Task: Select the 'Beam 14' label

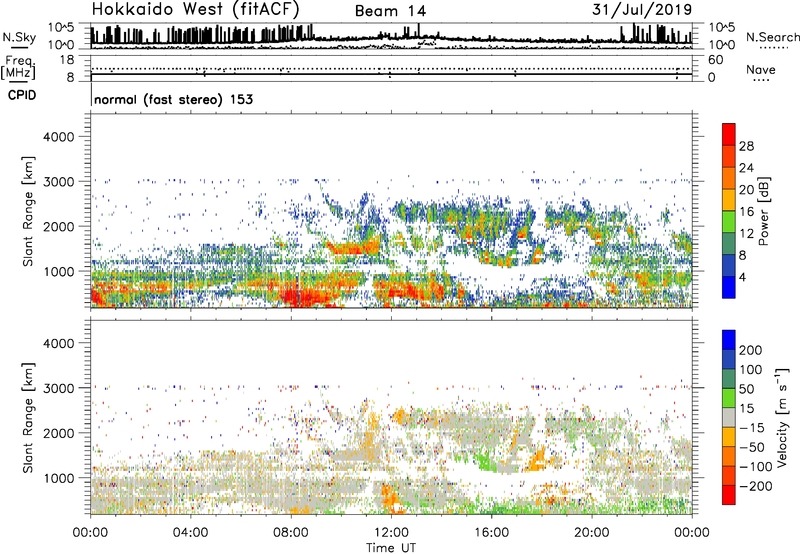Action: [x=390, y=11]
